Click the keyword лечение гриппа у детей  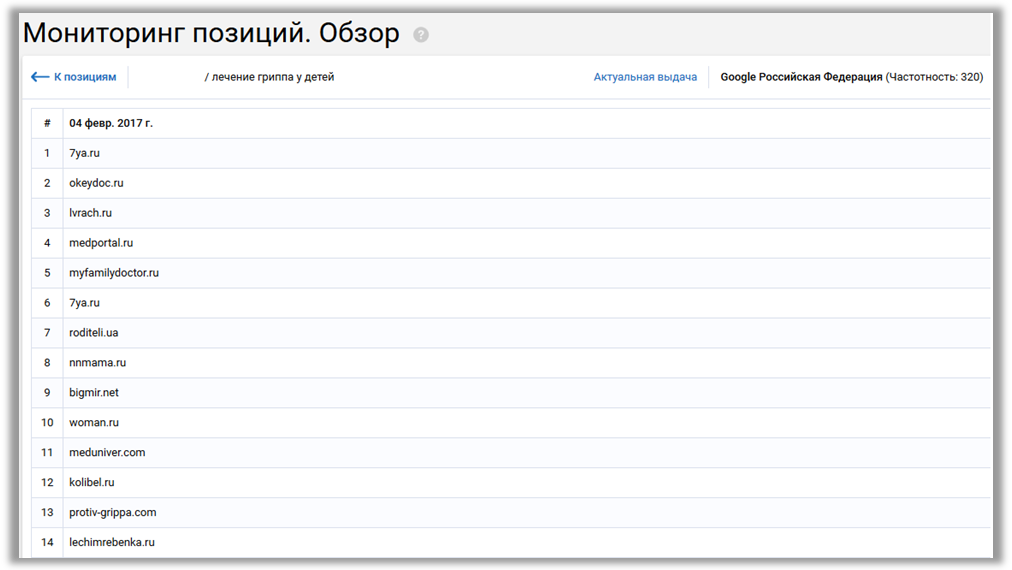(x=273, y=77)
